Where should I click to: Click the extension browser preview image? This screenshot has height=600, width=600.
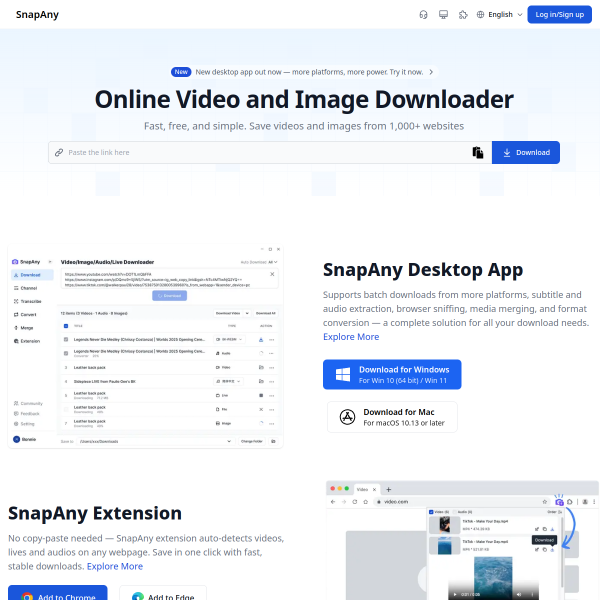pyautogui.click(x=462, y=540)
